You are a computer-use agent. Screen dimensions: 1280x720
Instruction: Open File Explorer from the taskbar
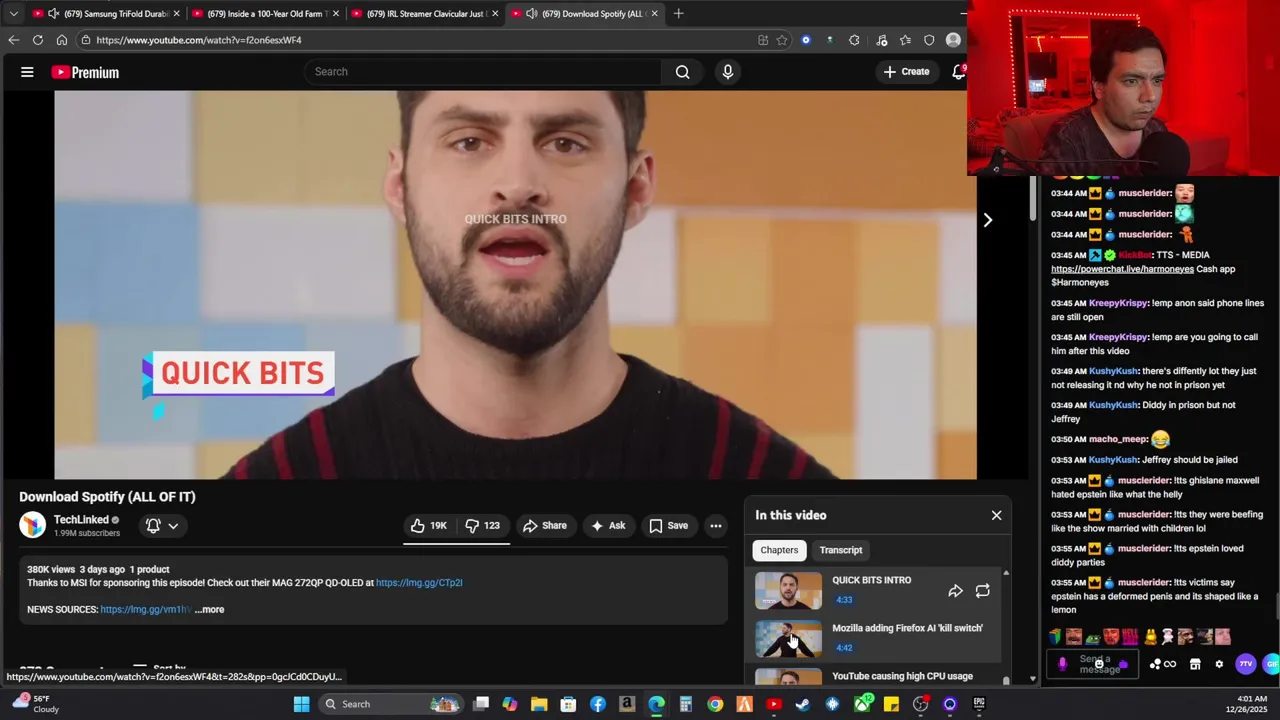[x=539, y=704]
